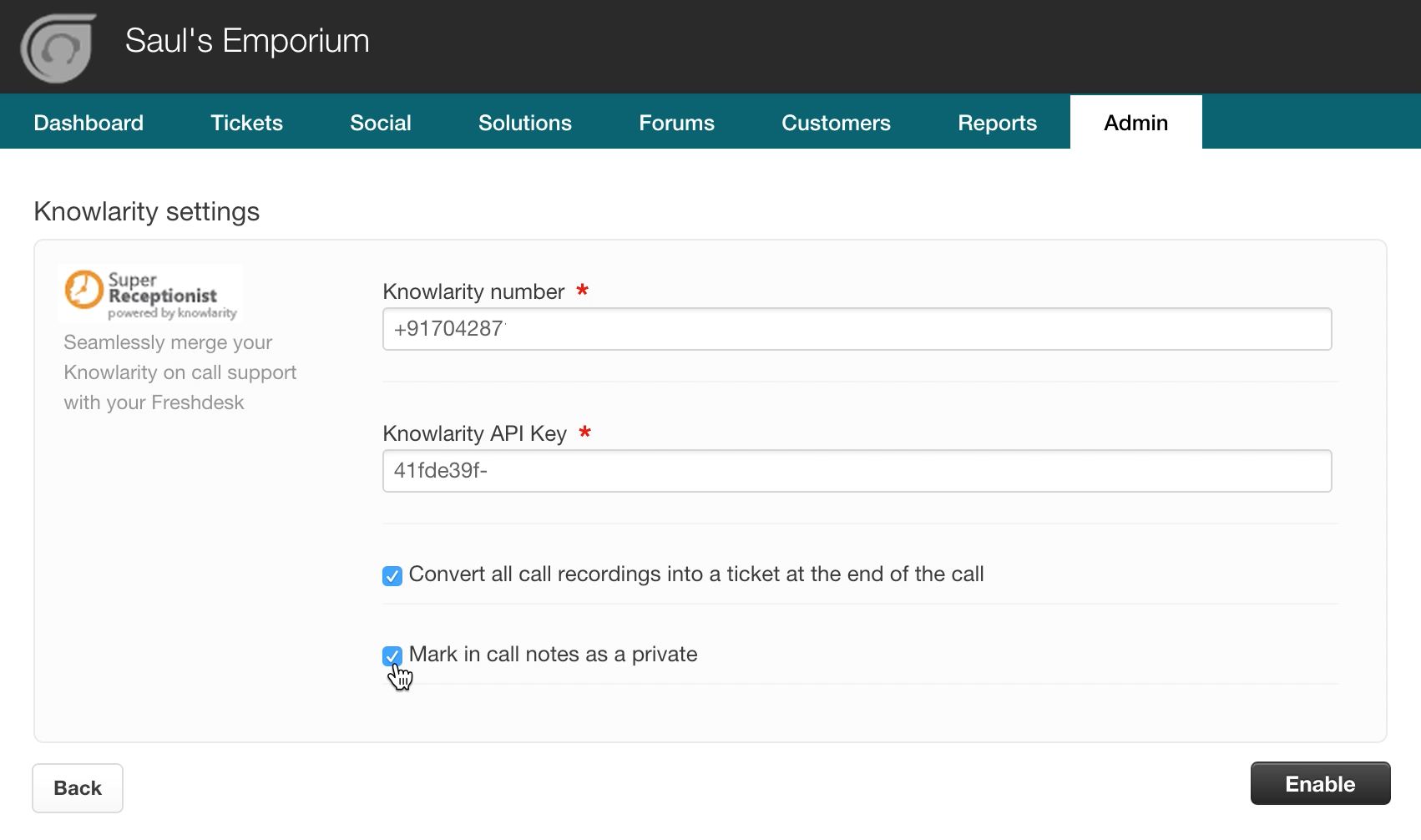Select the Admin tab
1421x840 pixels.
[x=1135, y=123]
